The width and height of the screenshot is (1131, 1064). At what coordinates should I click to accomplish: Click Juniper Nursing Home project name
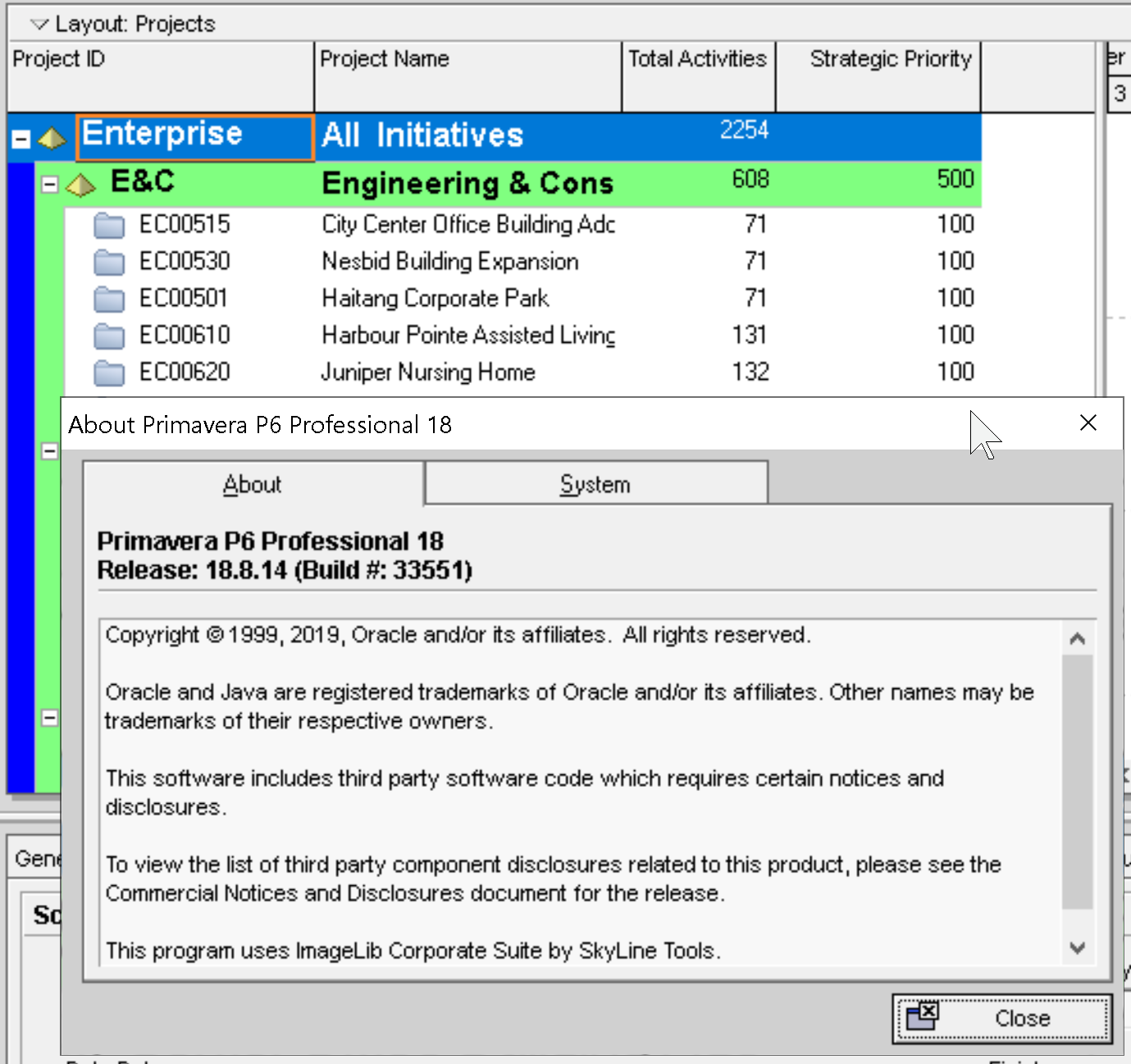pyautogui.click(x=428, y=372)
